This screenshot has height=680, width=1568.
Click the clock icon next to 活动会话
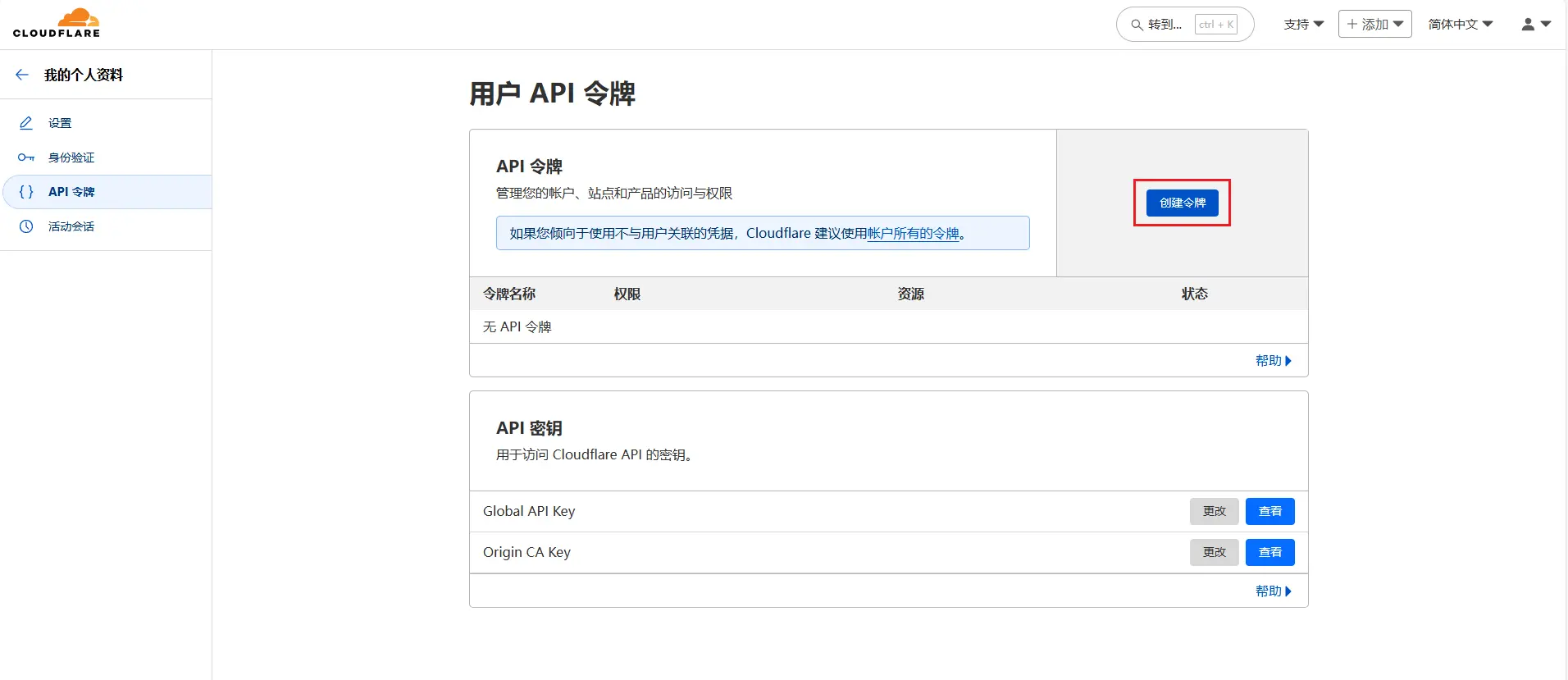pos(26,226)
